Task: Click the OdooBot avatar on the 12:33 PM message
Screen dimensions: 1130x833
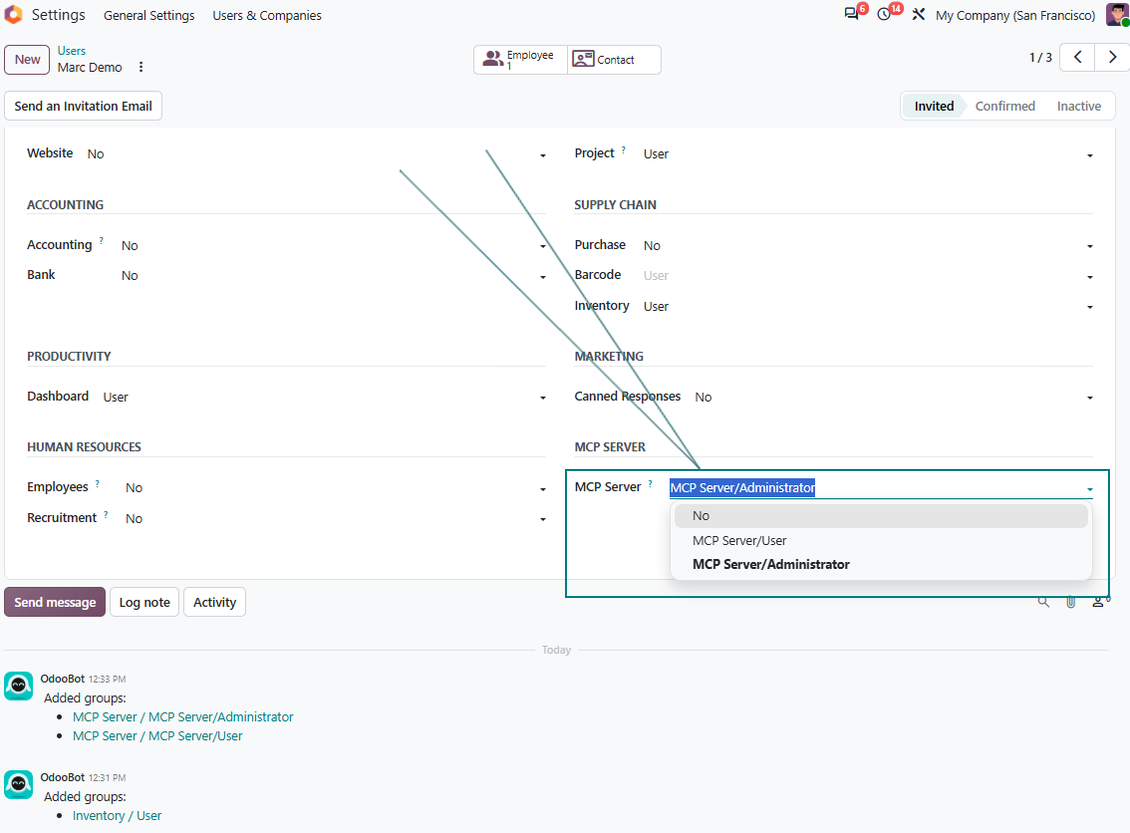Action: 19,686
